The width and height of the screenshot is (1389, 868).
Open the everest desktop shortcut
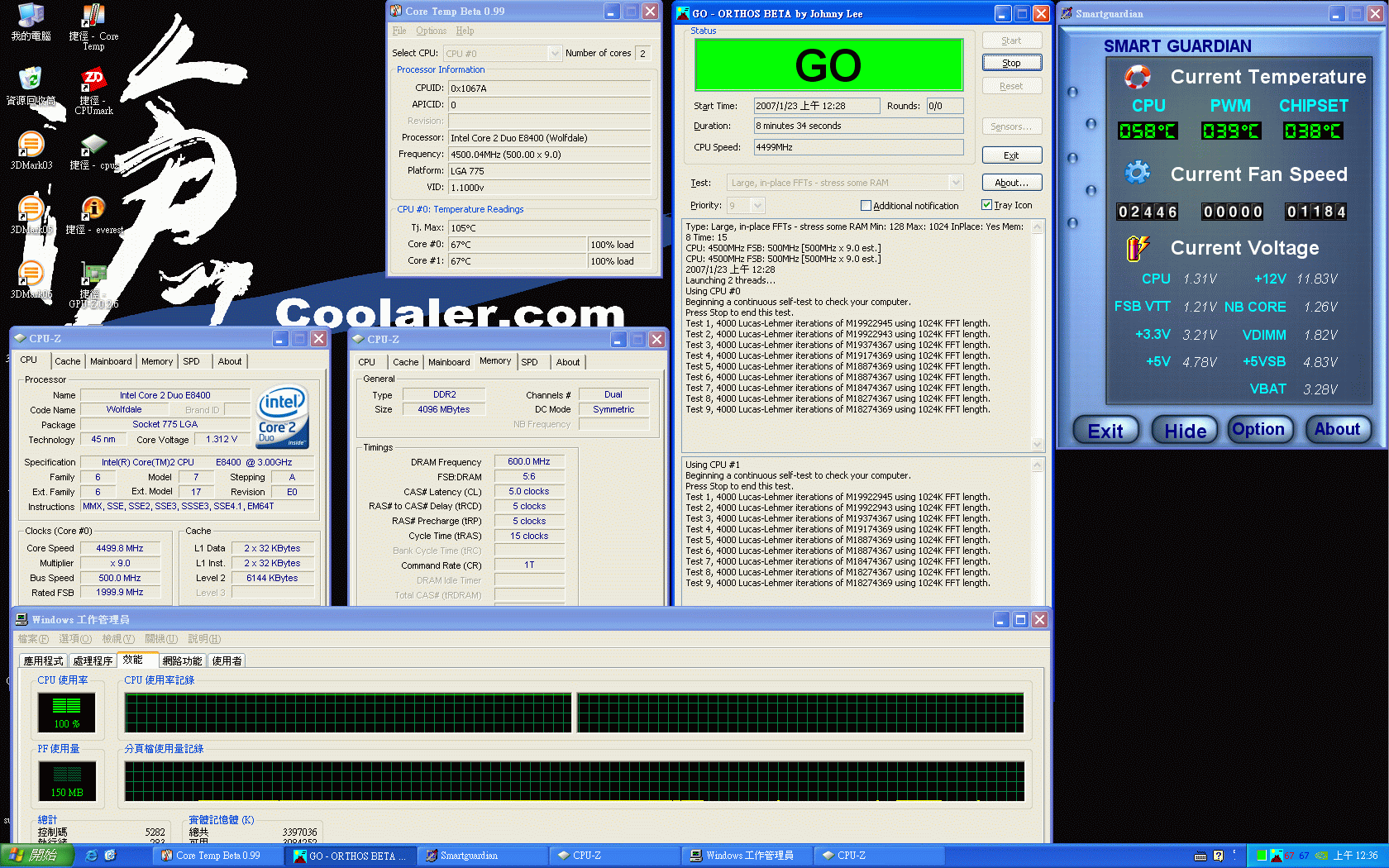(x=93, y=216)
